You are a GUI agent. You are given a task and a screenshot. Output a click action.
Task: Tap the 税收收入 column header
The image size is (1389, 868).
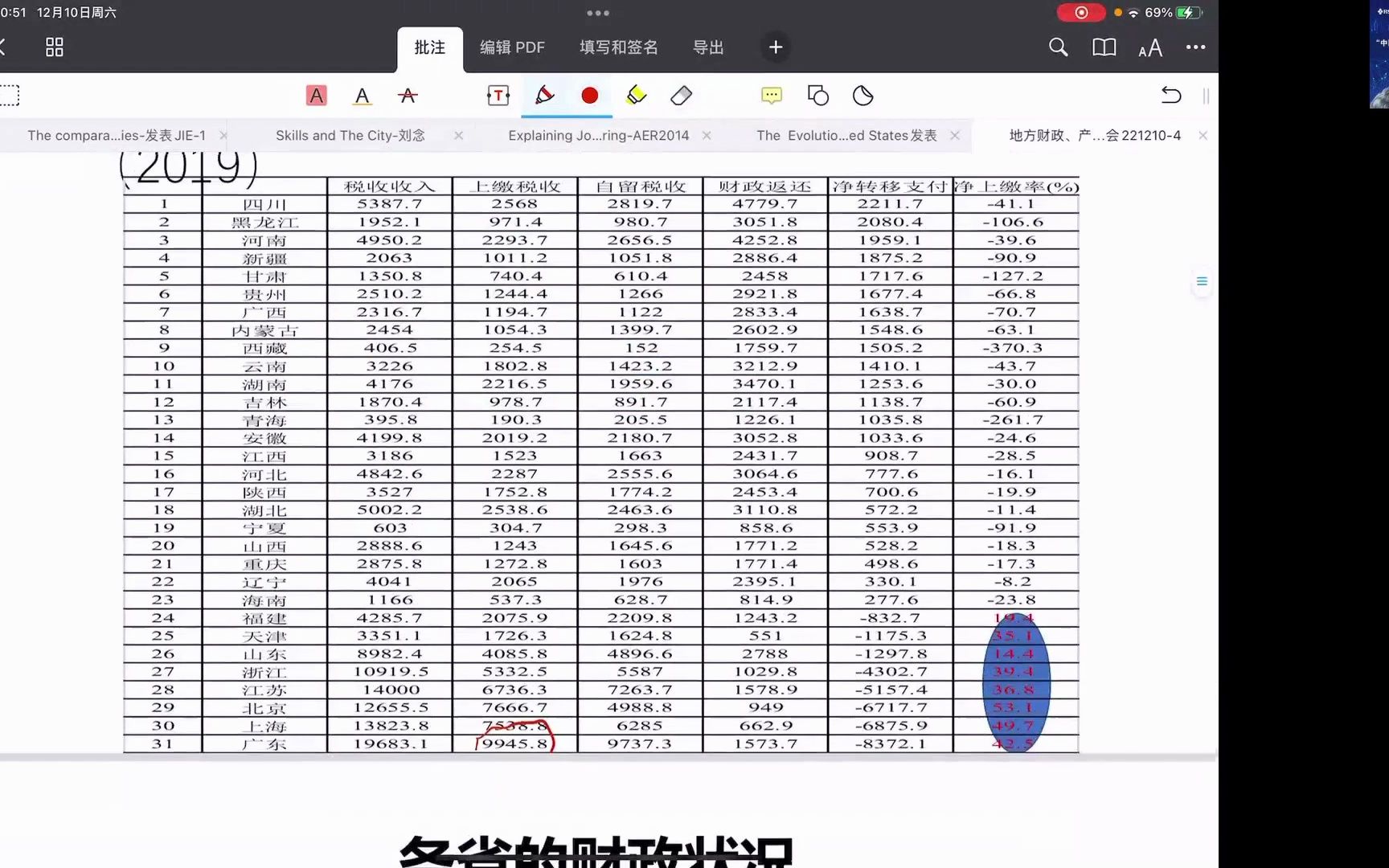(390, 186)
